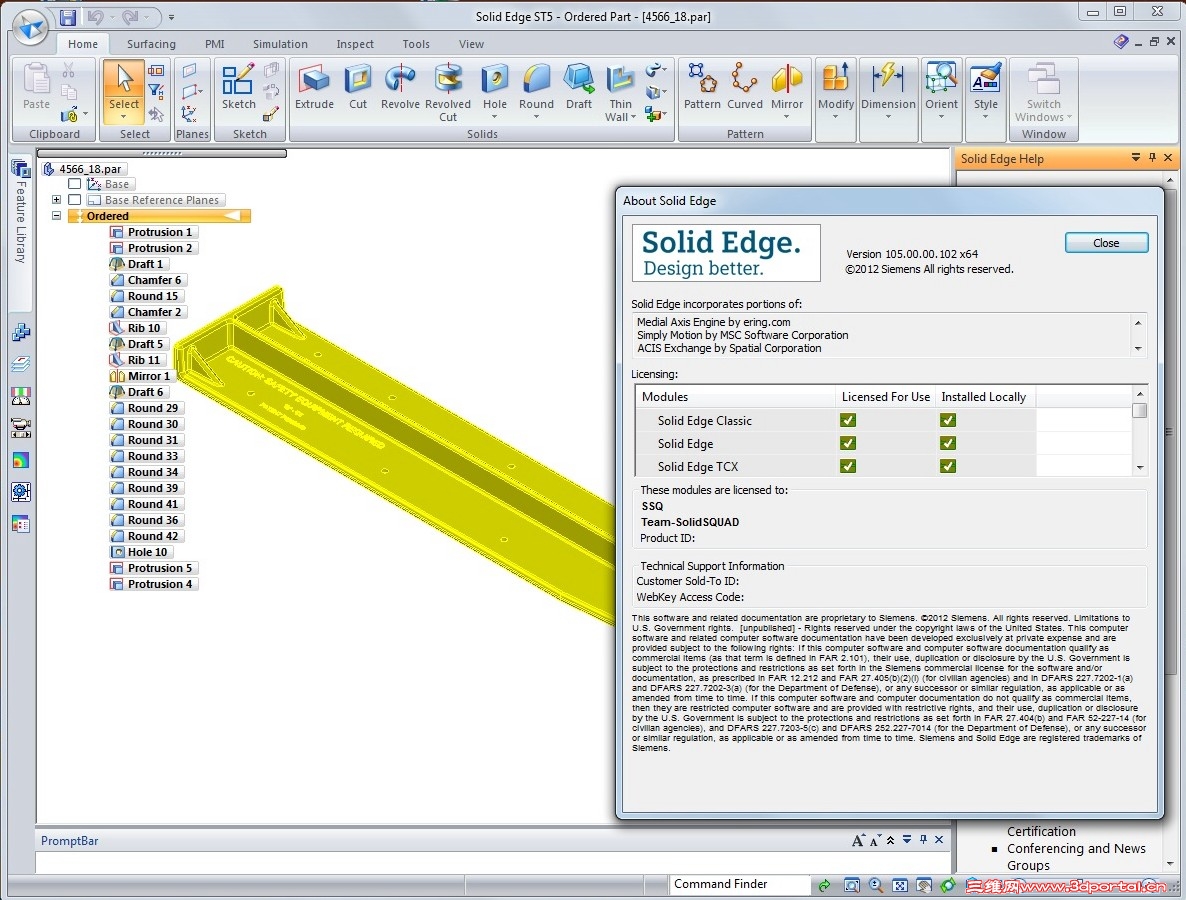The width and height of the screenshot is (1186, 900).
Task: Activate the Draft tool in Solids
Action: [x=579, y=88]
